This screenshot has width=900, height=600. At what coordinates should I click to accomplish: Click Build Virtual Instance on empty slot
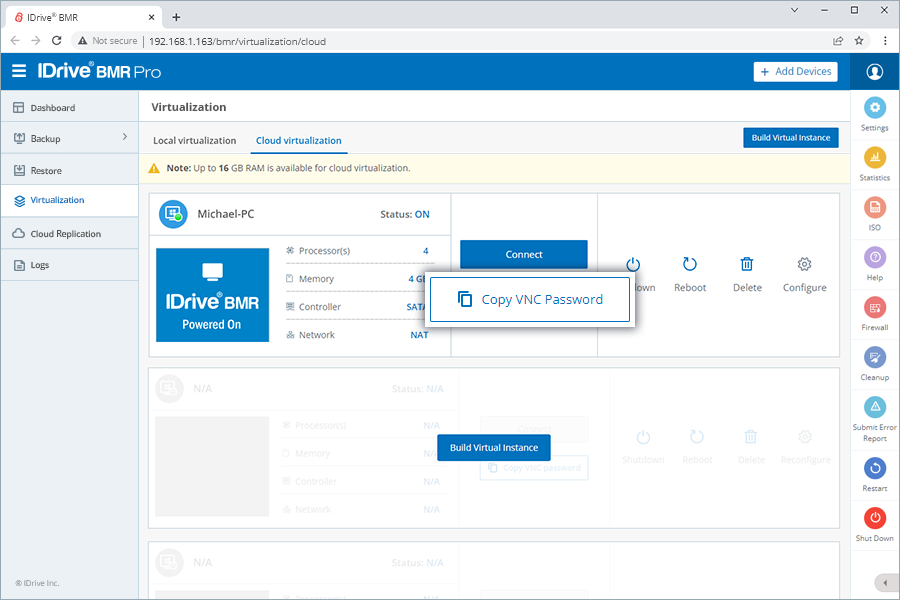point(494,447)
